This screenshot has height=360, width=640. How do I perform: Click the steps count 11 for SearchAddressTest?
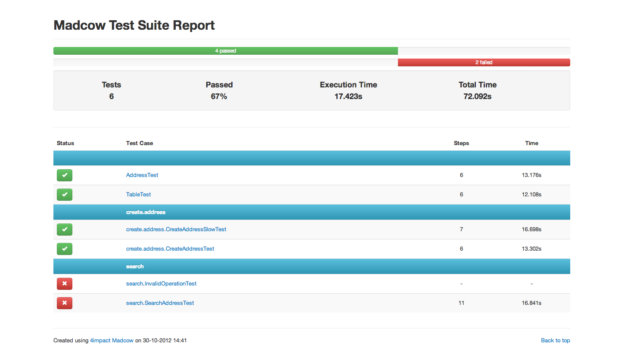(x=461, y=303)
